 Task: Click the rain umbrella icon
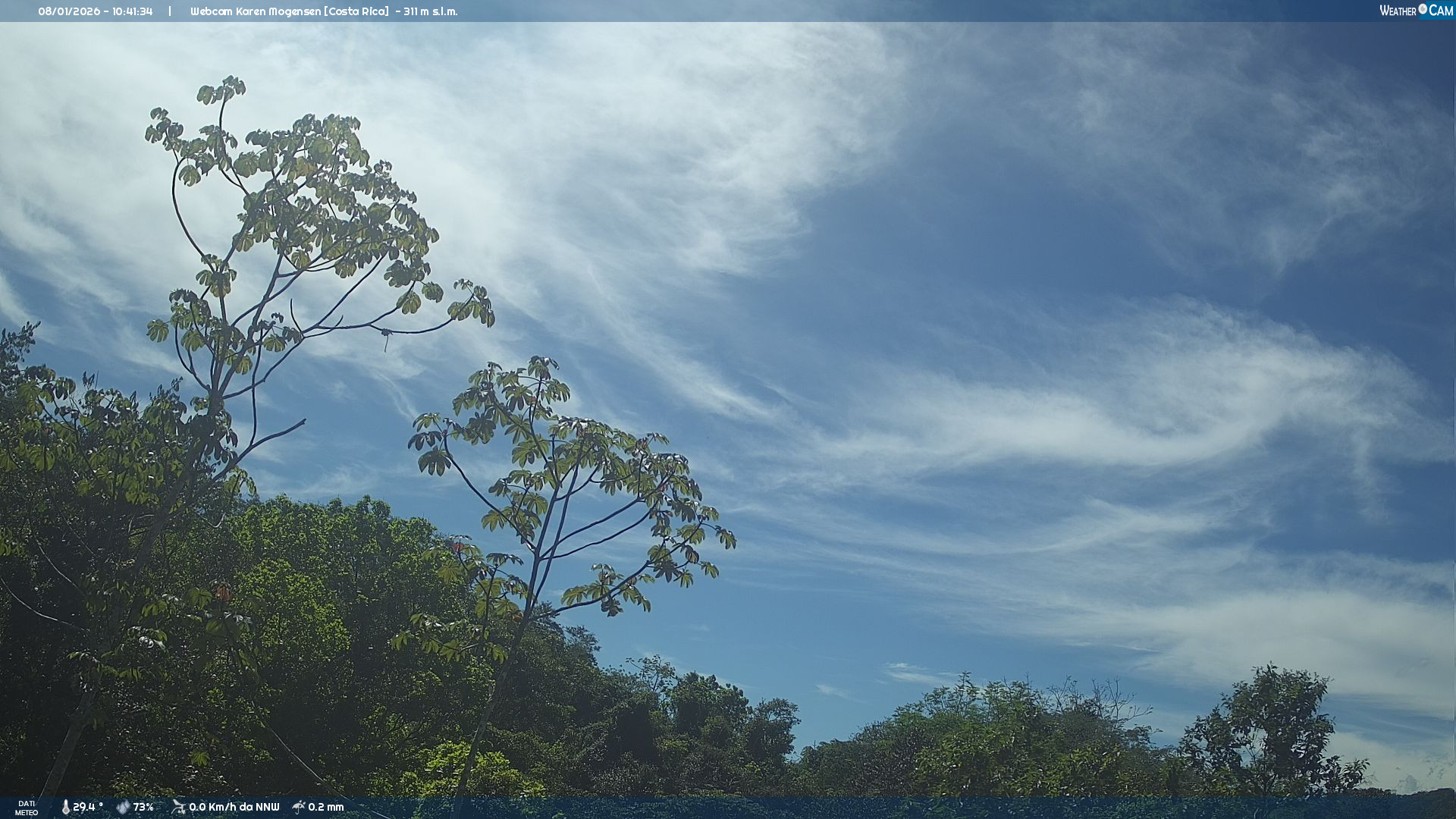pyautogui.click(x=299, y=807)
